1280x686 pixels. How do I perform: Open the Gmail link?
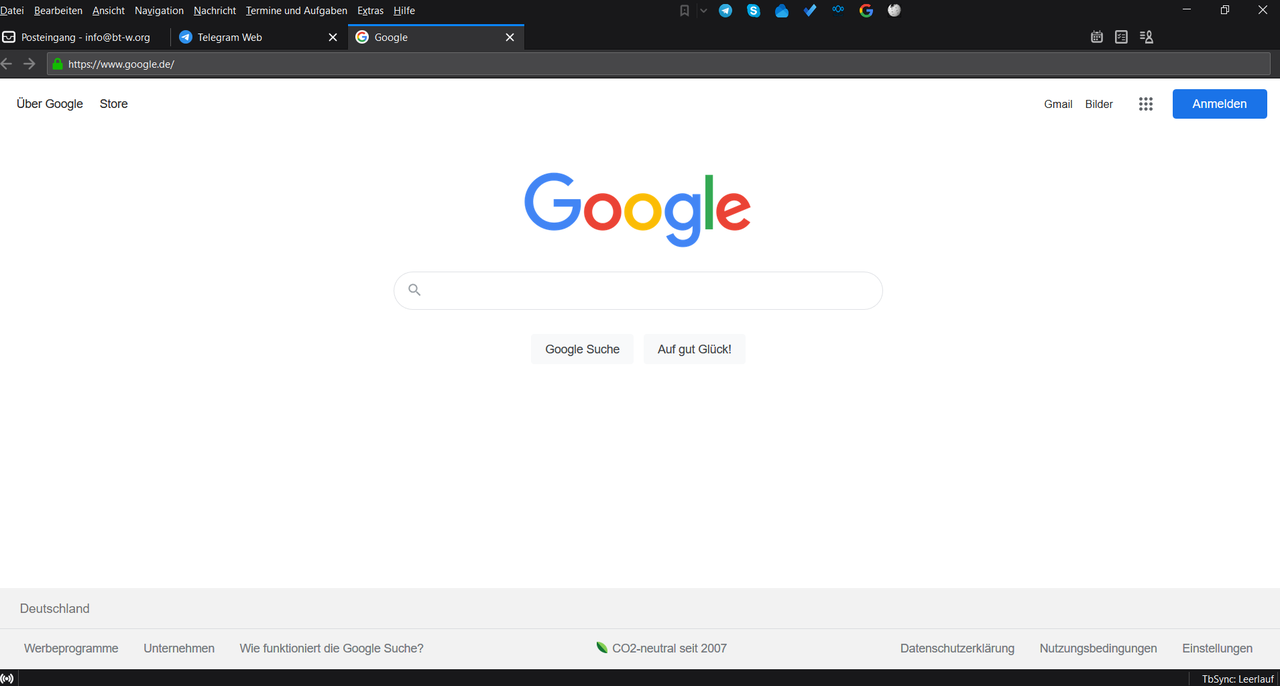(x=1058, y=104)
